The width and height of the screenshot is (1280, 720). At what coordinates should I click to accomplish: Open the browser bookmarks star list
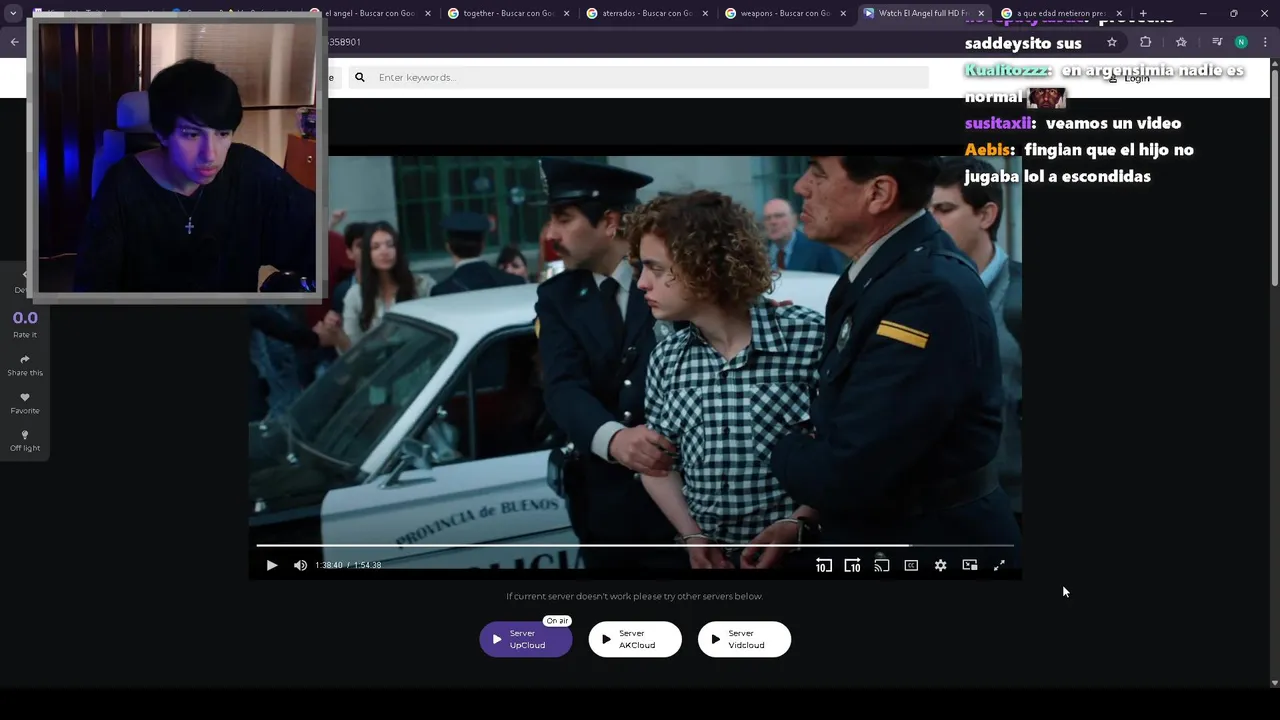[x=1181, y=42]
